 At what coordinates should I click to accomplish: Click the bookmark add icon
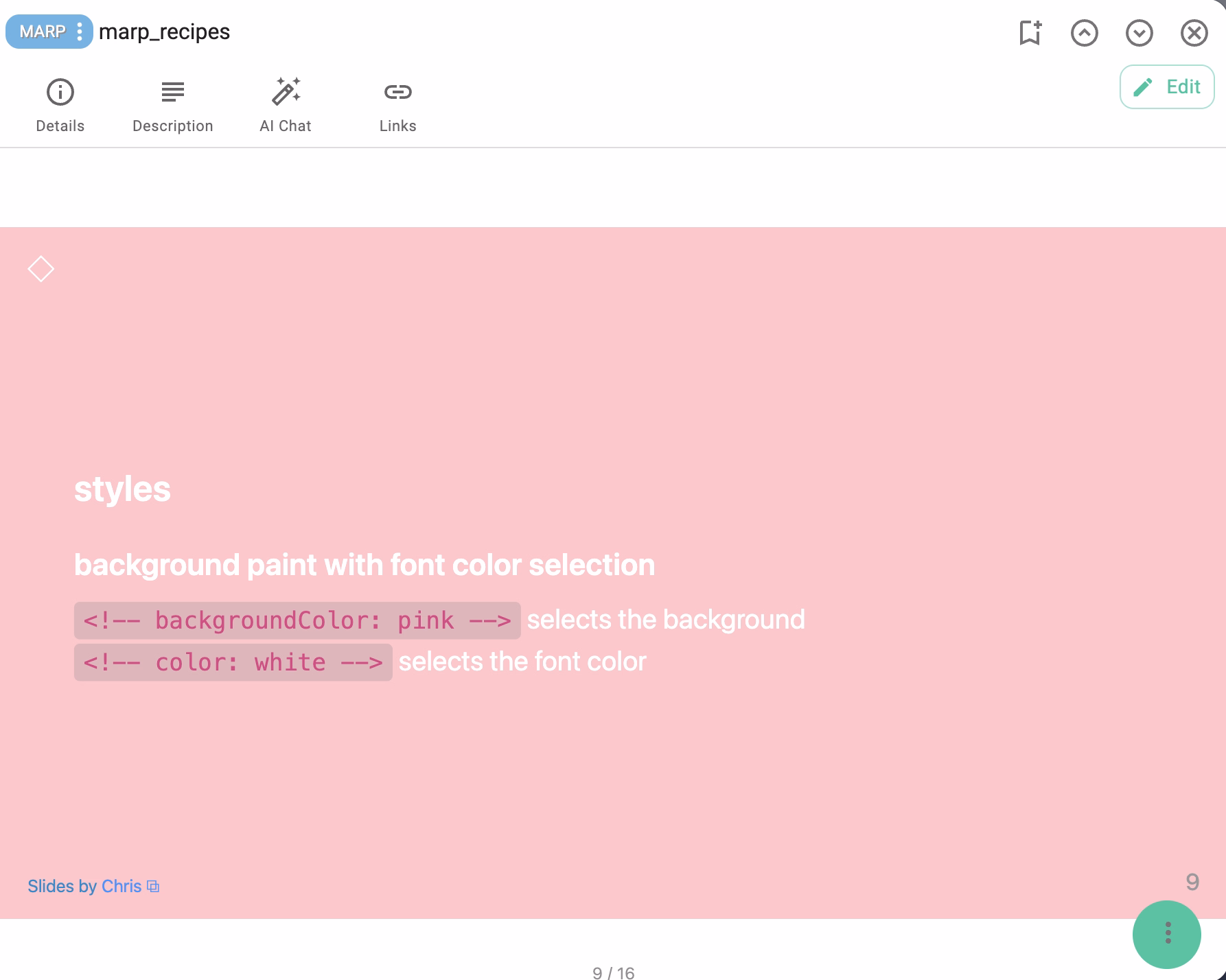(1030, 32)
